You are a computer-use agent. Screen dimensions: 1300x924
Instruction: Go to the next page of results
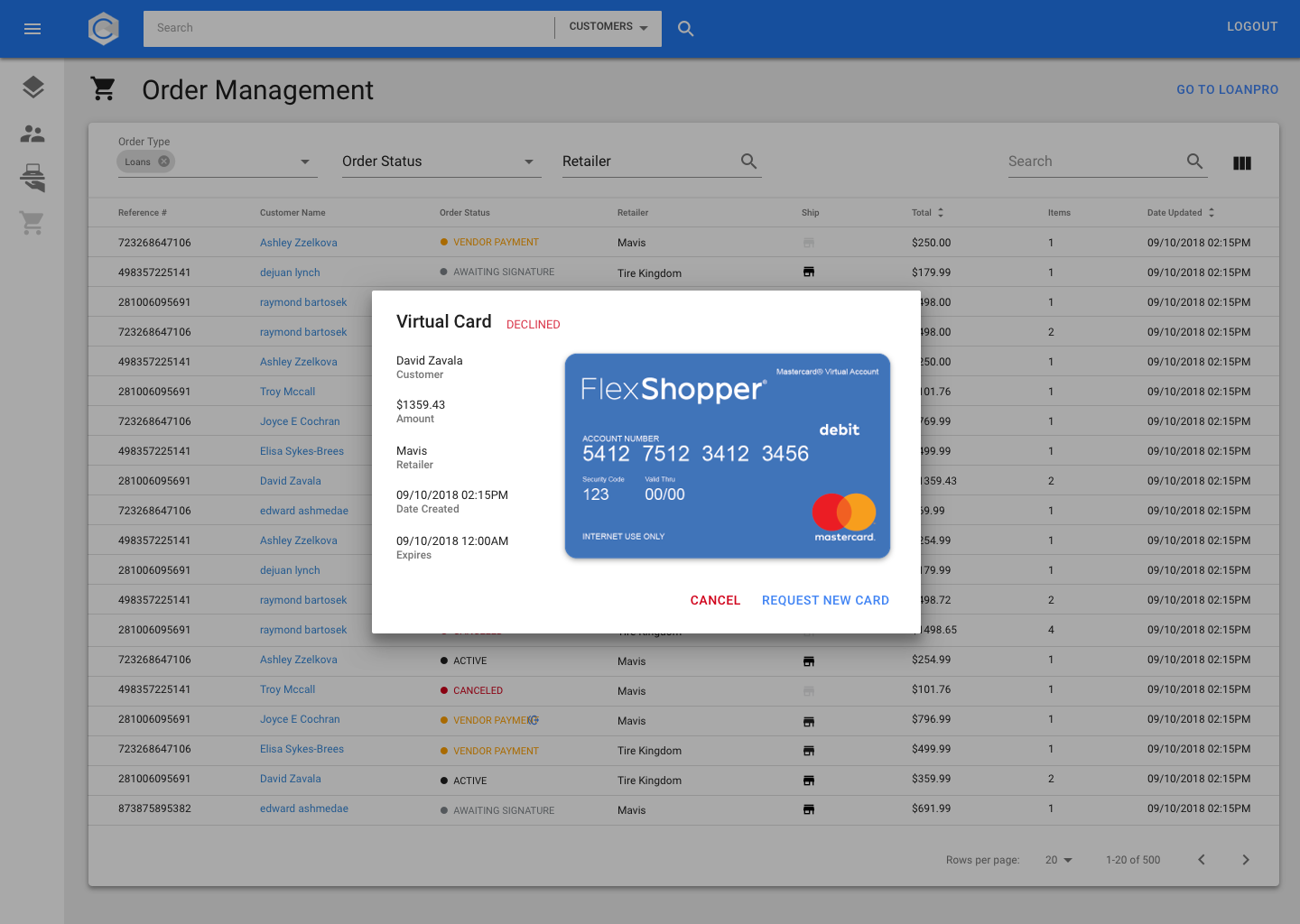(x=1246, y=860)
